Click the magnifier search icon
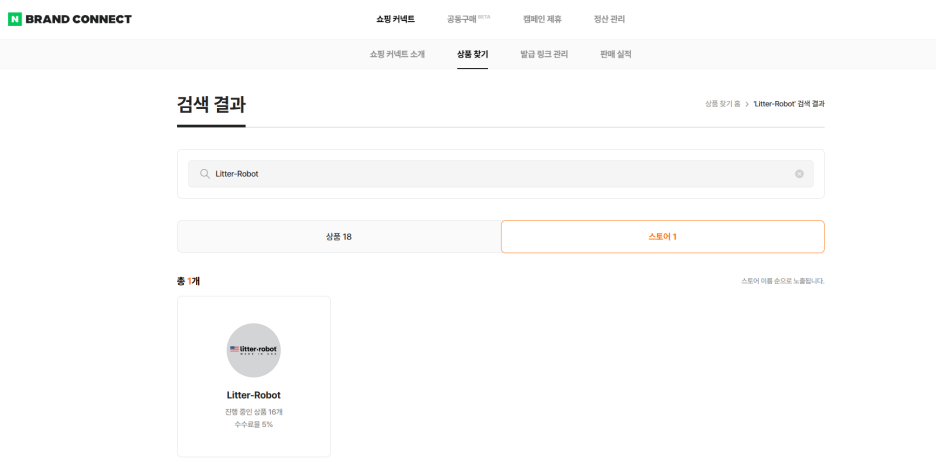This screenshot has width=936, height=474. tap(205, 174)
